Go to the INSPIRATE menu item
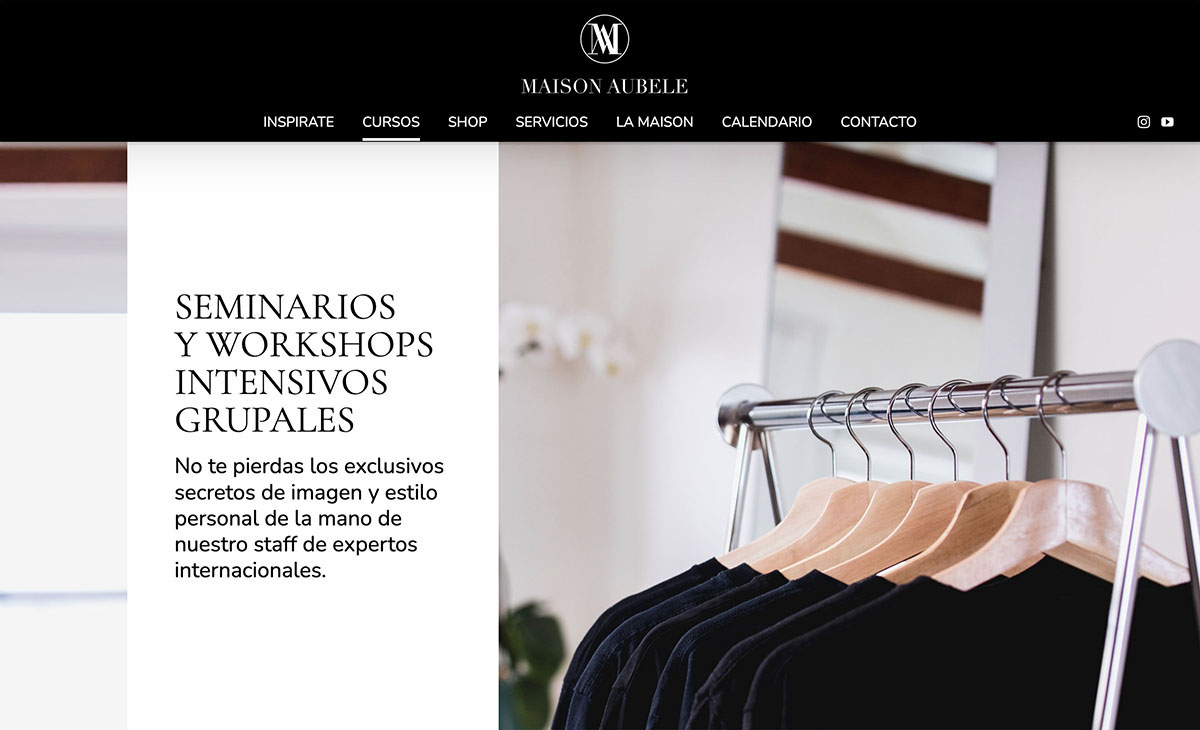 coord(298,122)
